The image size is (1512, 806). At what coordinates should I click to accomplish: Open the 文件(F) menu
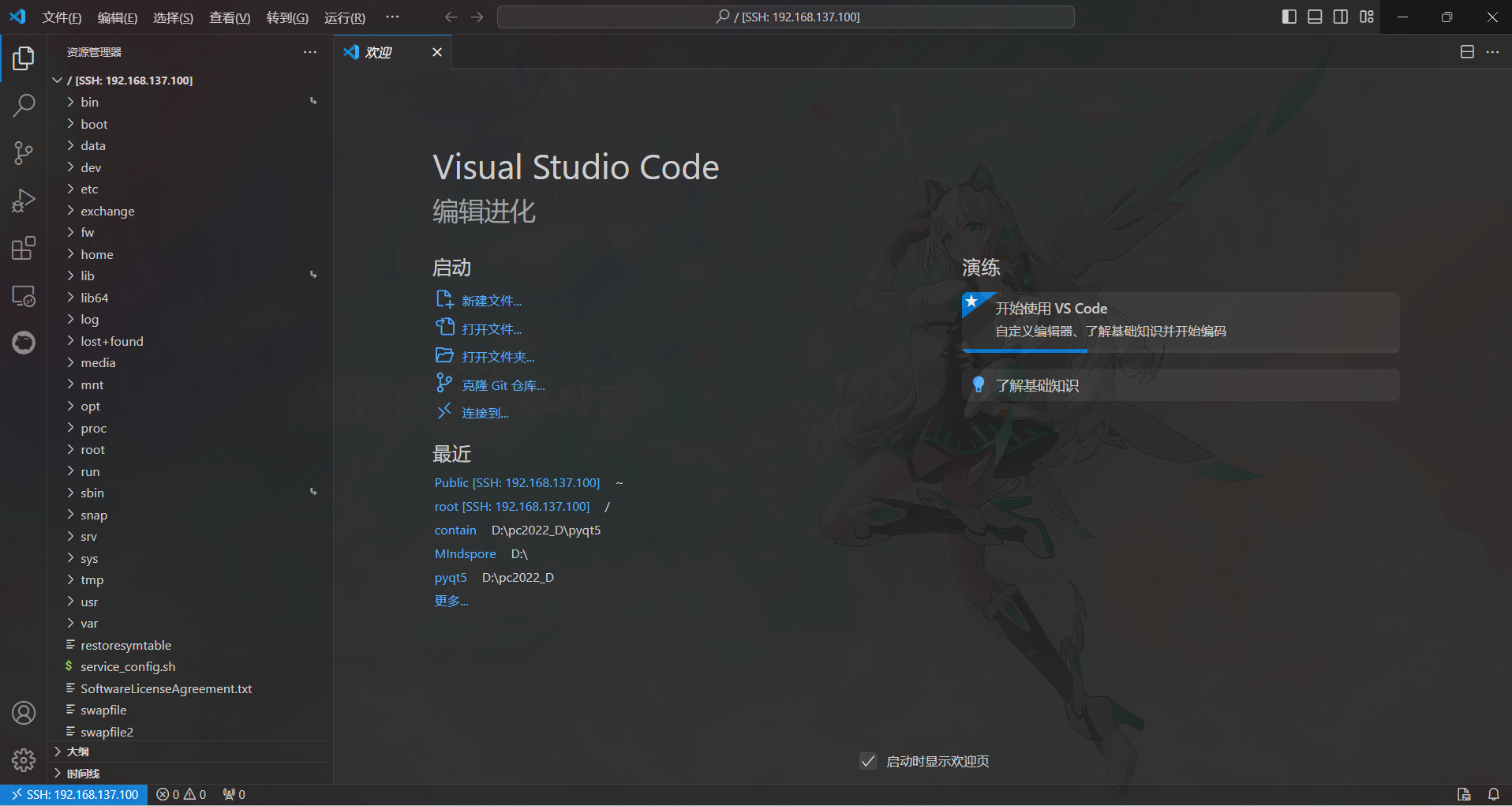point(62,17)
